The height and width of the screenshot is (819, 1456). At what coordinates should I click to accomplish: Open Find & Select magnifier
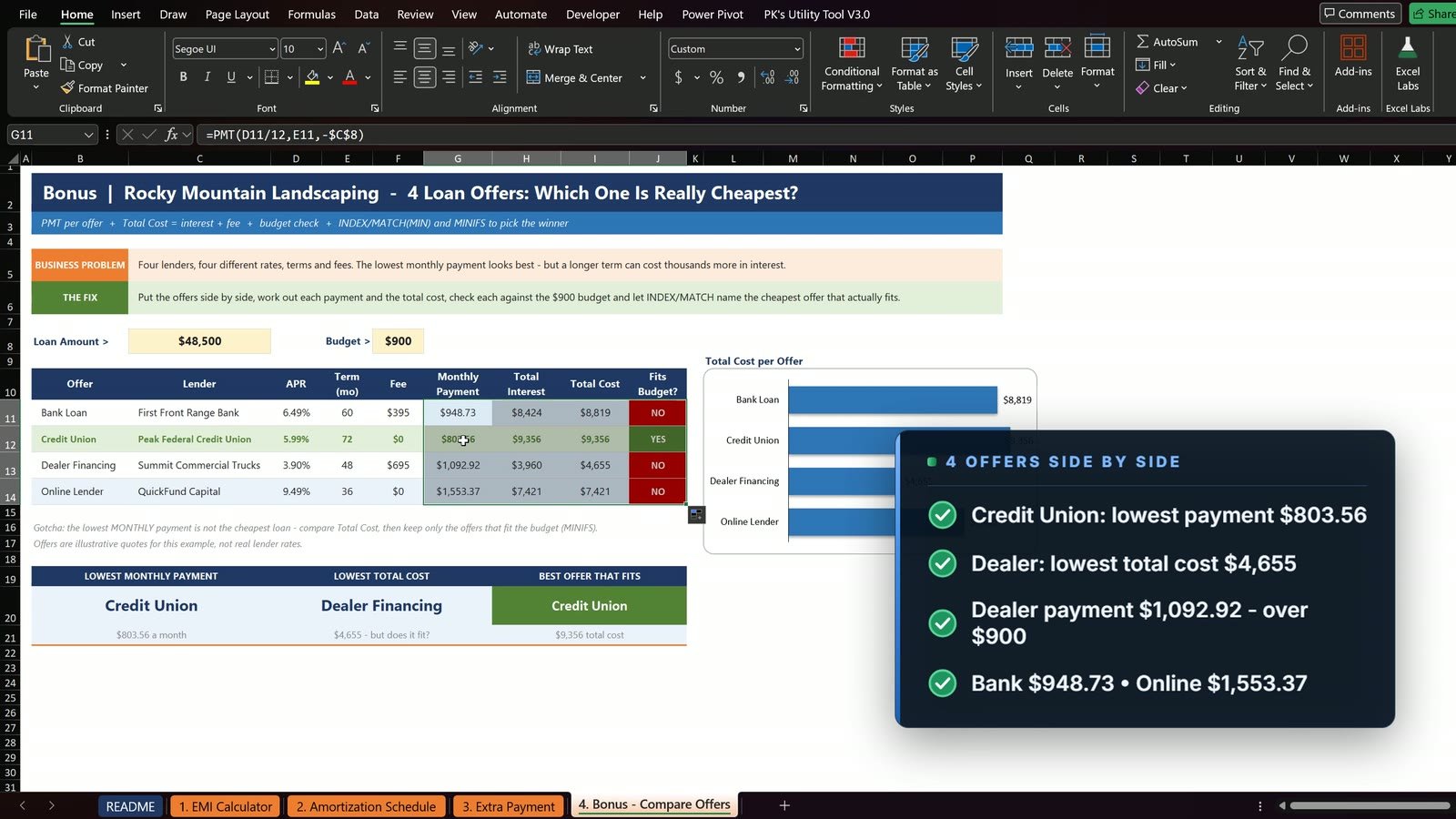(1294, 64)
